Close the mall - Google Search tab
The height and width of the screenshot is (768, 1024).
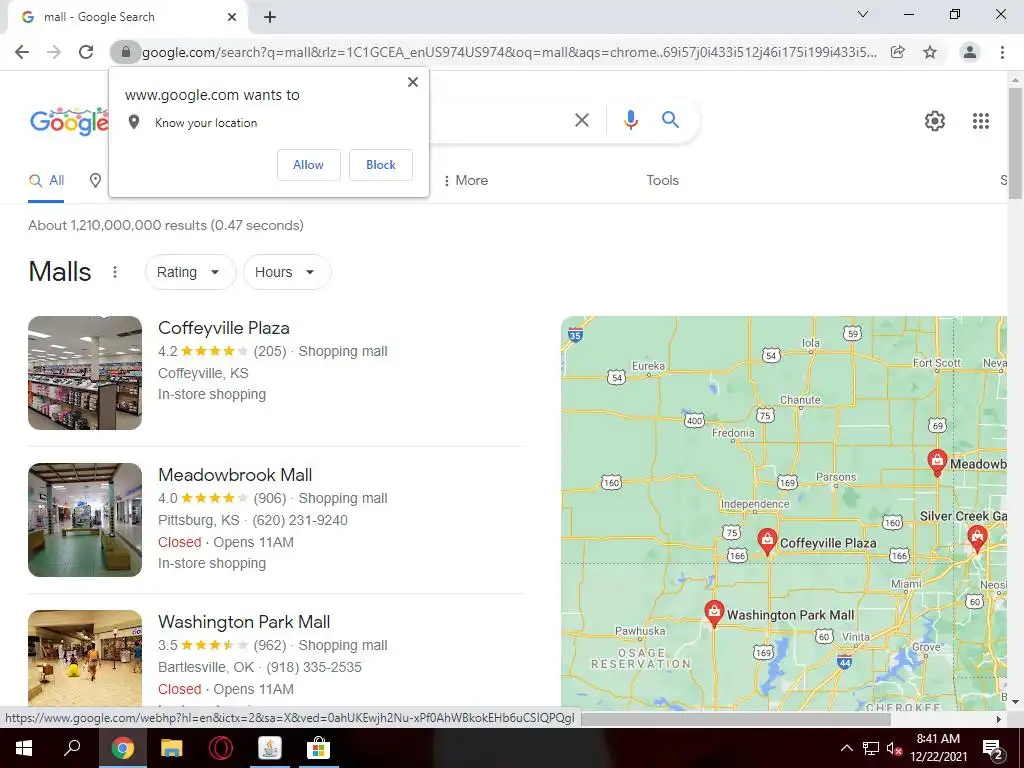click(232, 17)
